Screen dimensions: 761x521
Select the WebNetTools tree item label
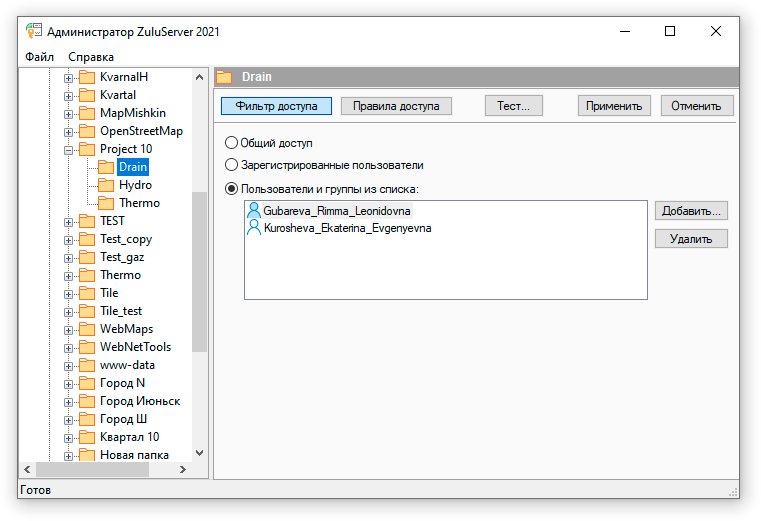135,347
